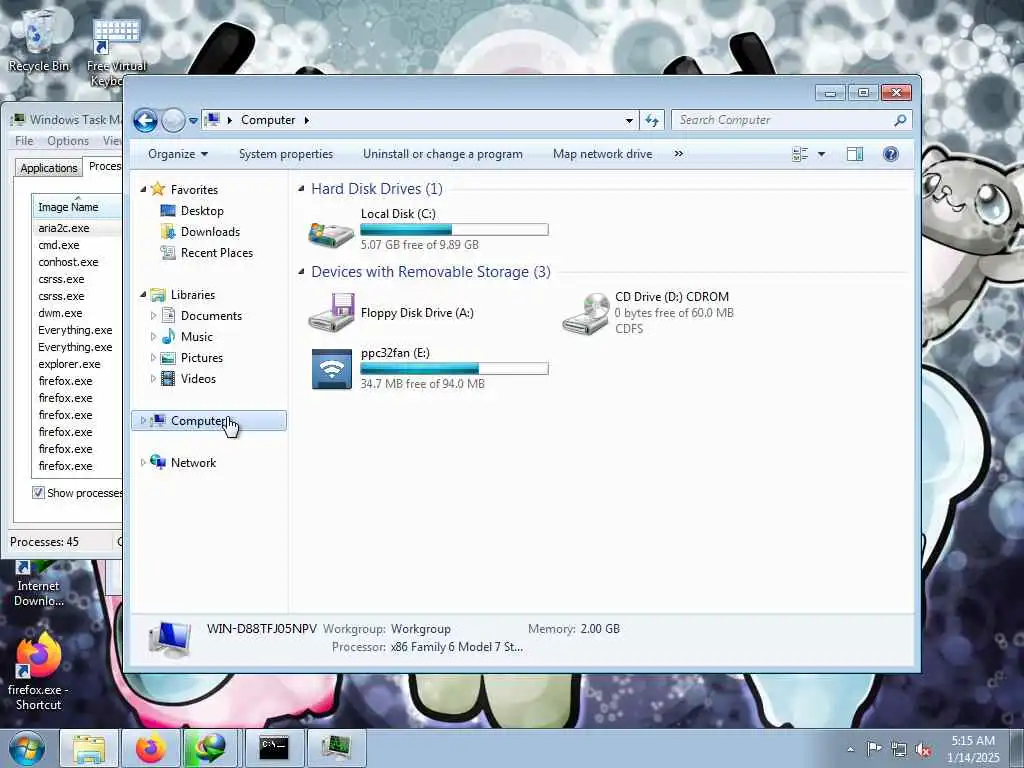Select the Pictures library icon

coord(168,358)
